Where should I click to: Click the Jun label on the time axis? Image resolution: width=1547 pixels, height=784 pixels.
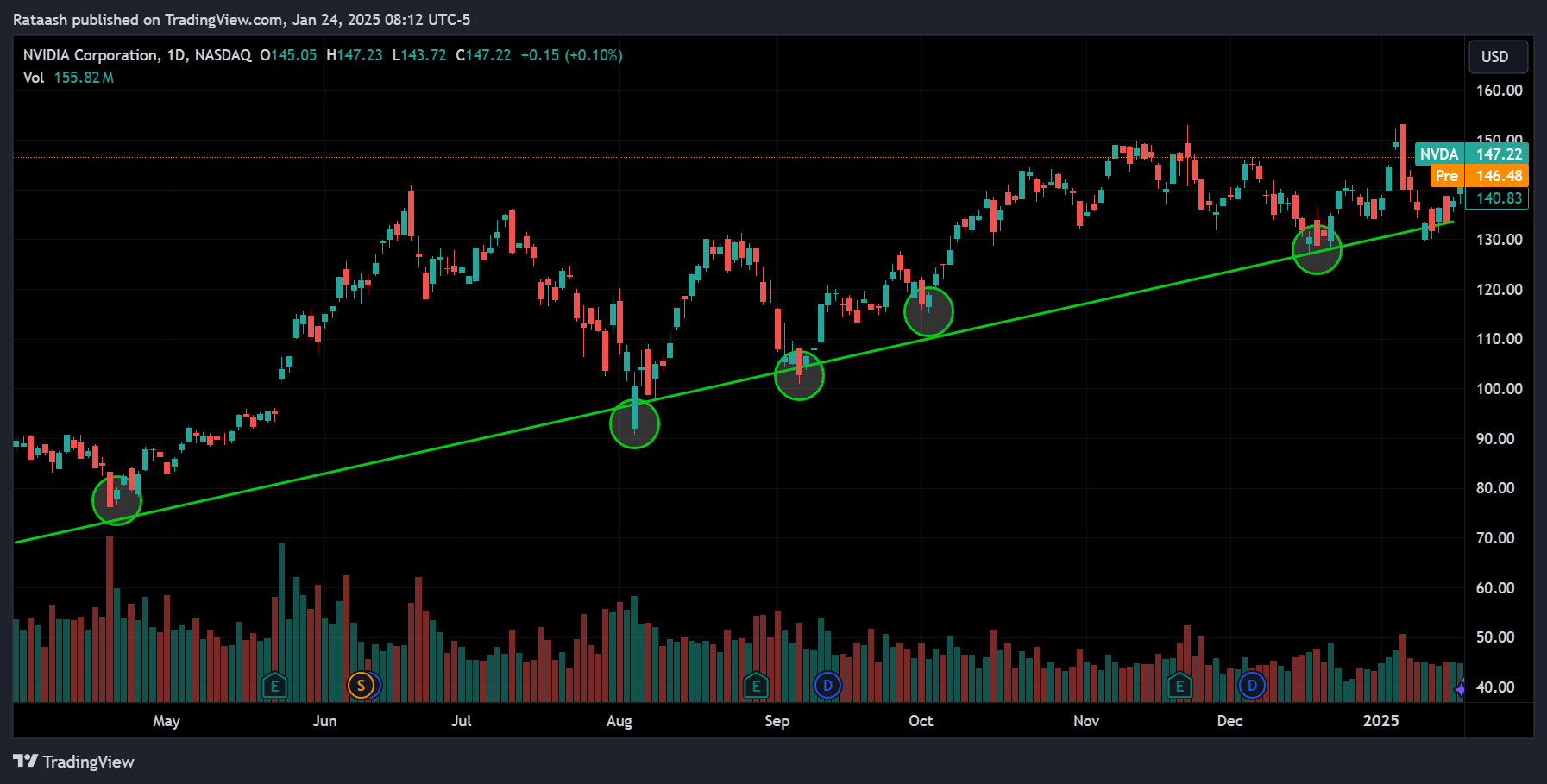click(x=324, y=721)
